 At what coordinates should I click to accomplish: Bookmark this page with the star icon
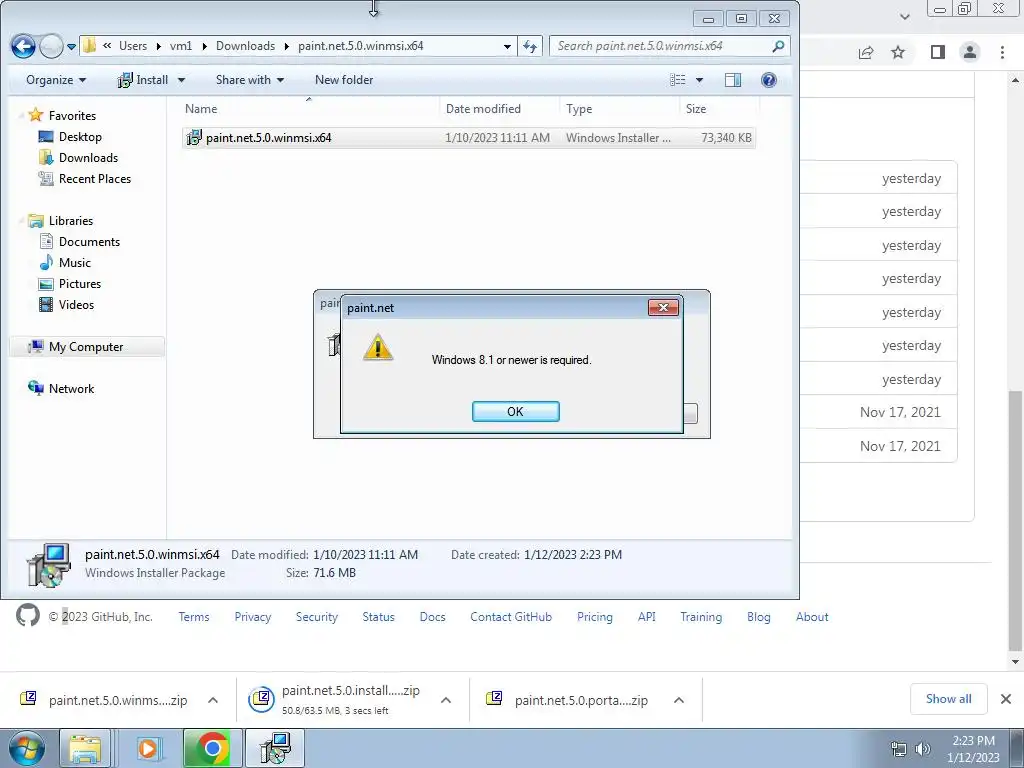(898, 52)
